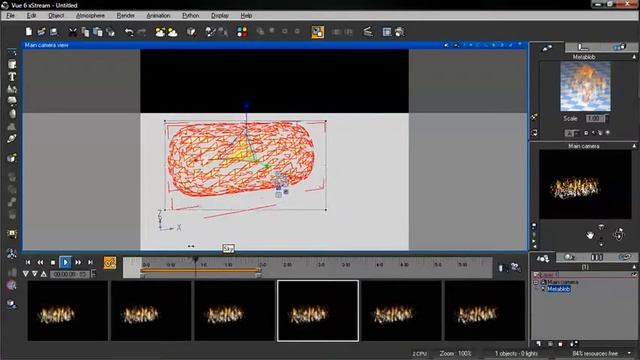Click go to last frame control

90,262
